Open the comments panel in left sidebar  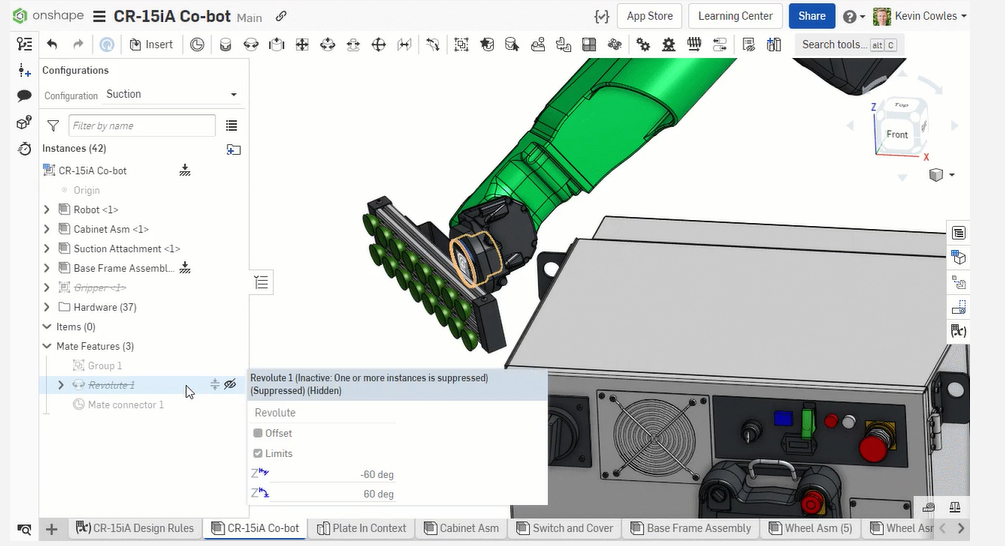point(24,95)
